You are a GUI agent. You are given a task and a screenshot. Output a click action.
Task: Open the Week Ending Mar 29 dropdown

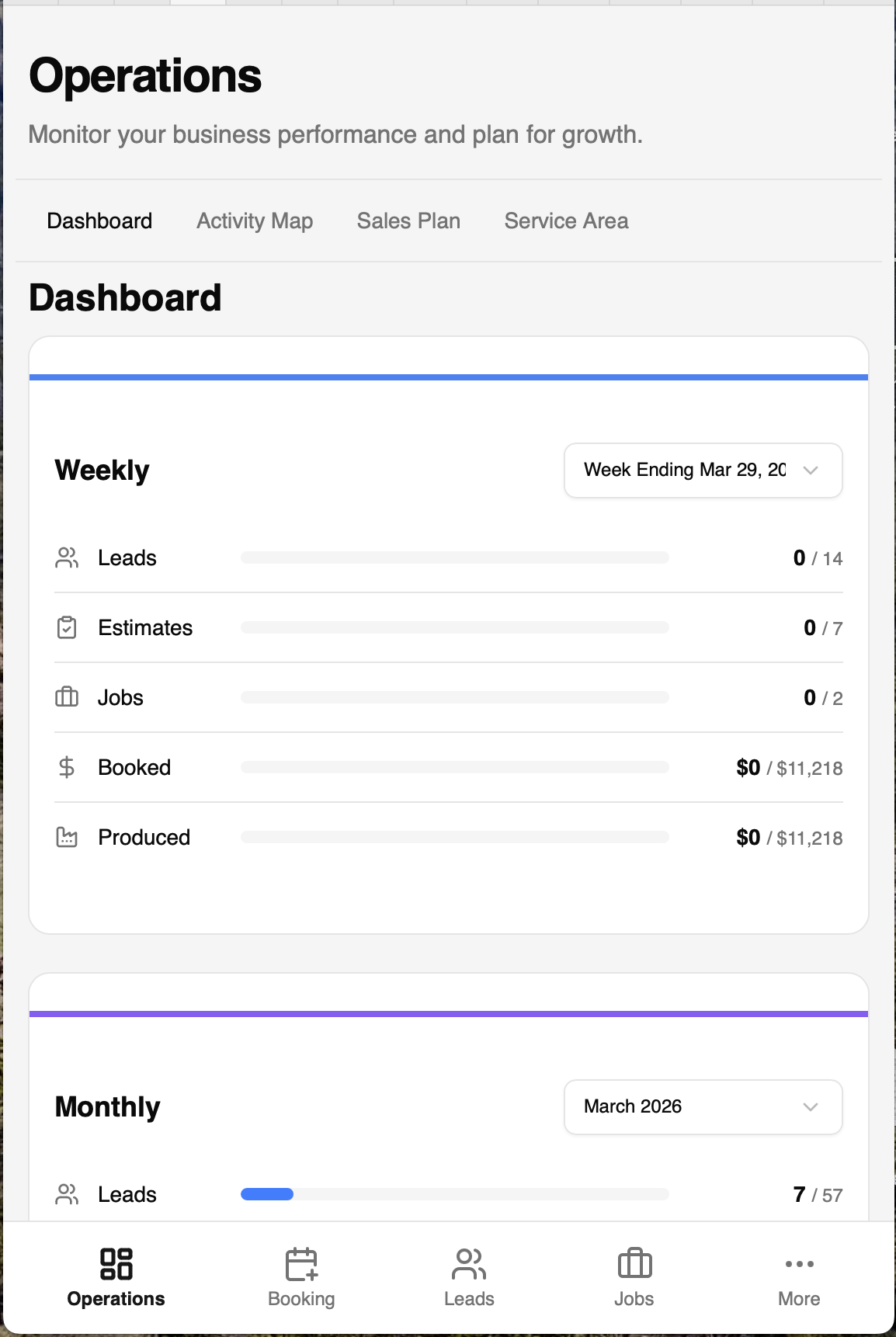(x=703, y=470)
